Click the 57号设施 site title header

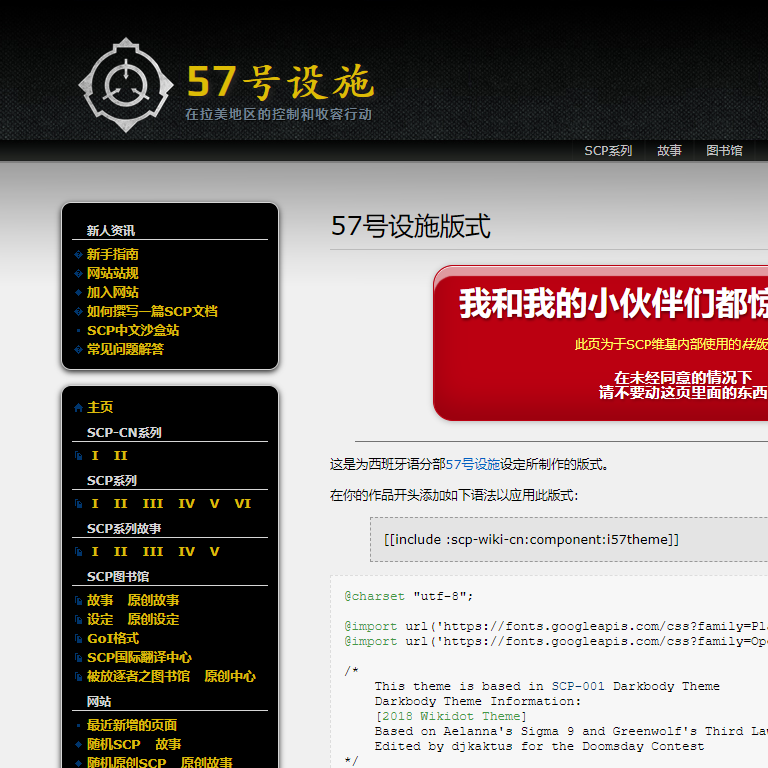(280, 82)
